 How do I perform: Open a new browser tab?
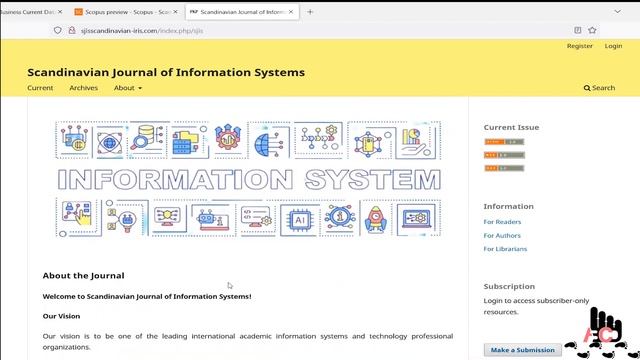310,12
